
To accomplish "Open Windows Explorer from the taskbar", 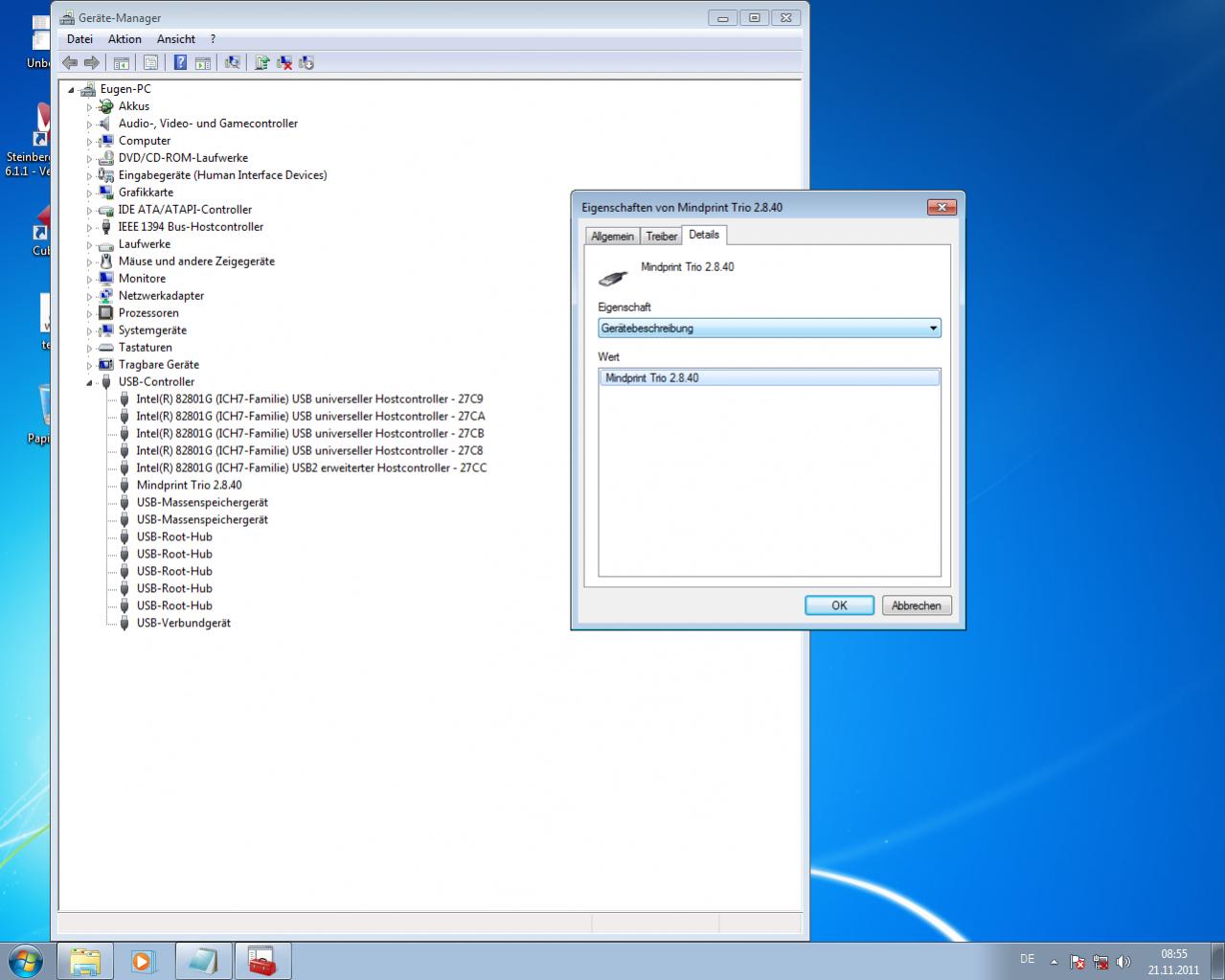I will 85,961.
